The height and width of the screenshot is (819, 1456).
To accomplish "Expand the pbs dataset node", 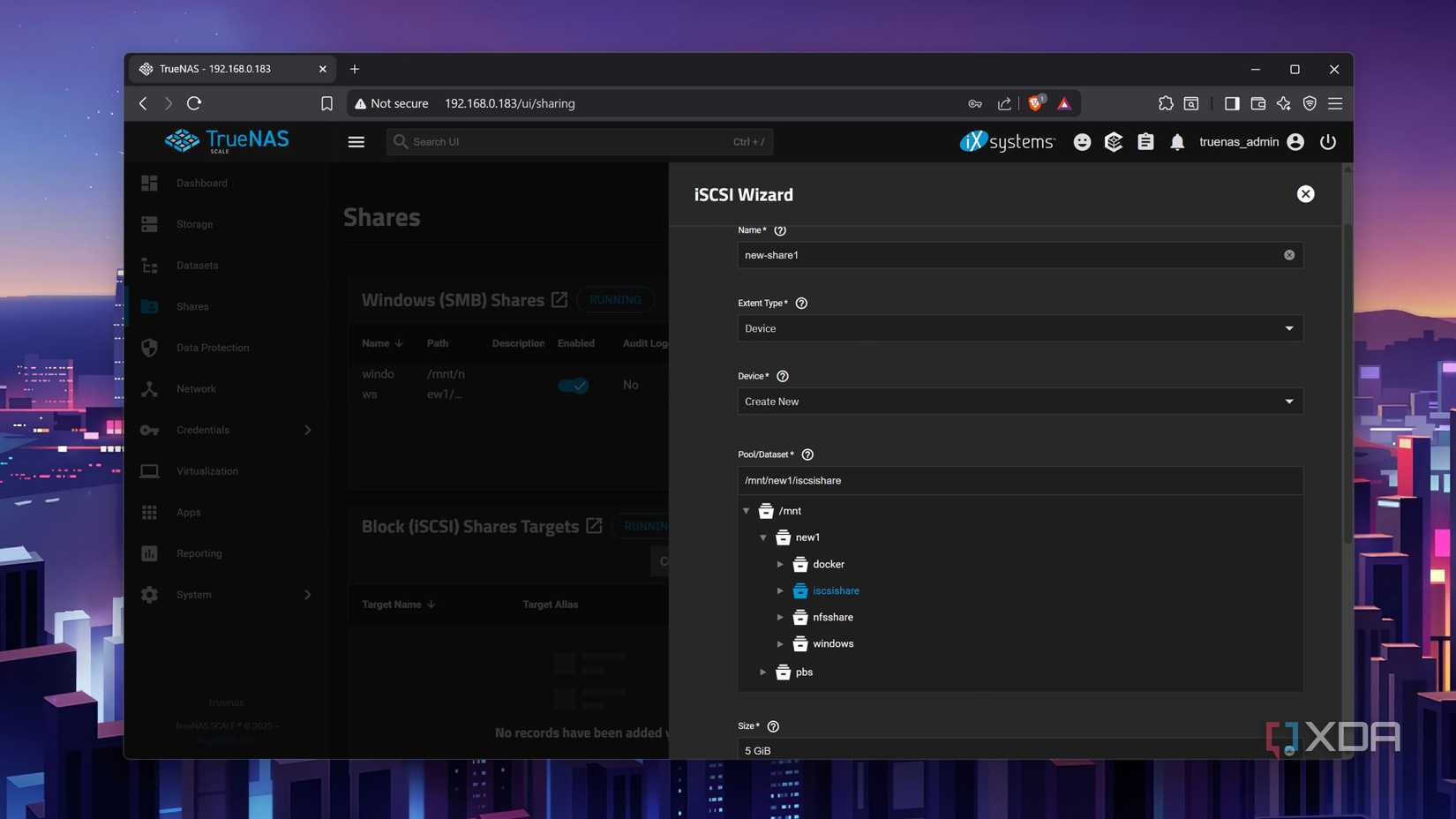I will (x=762, y=672).
